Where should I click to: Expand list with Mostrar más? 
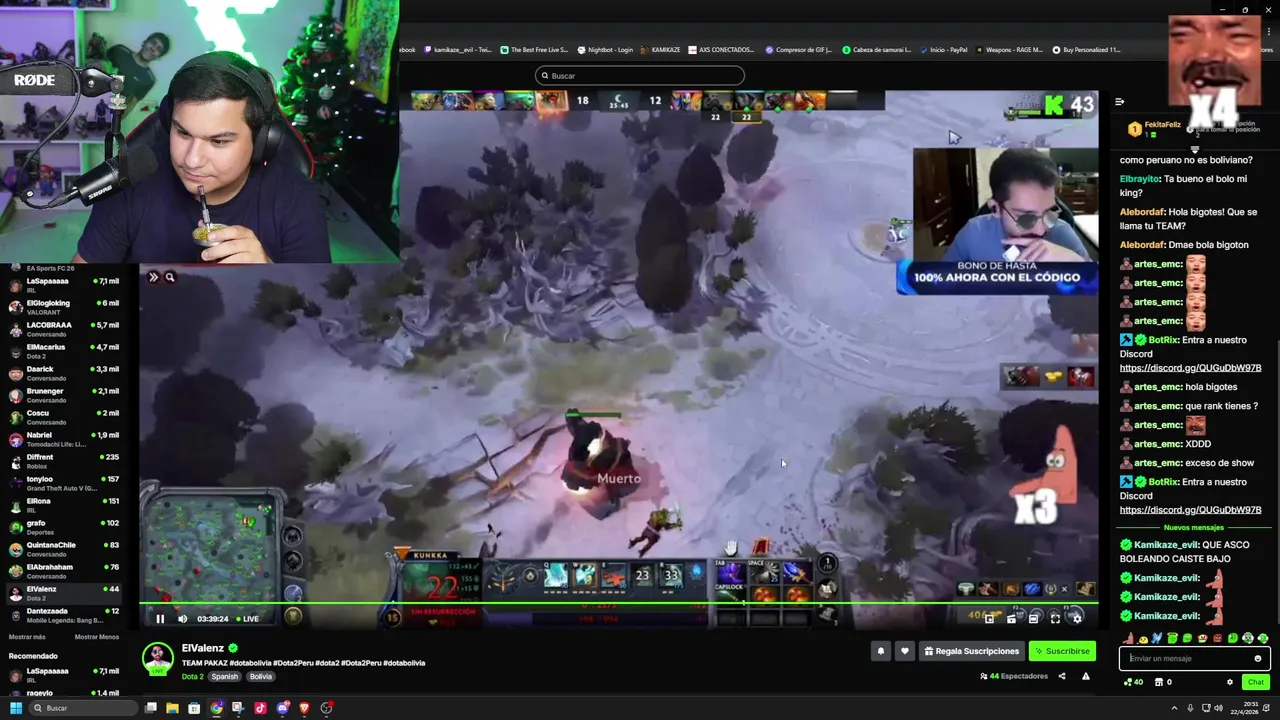(x=27, y=637)
